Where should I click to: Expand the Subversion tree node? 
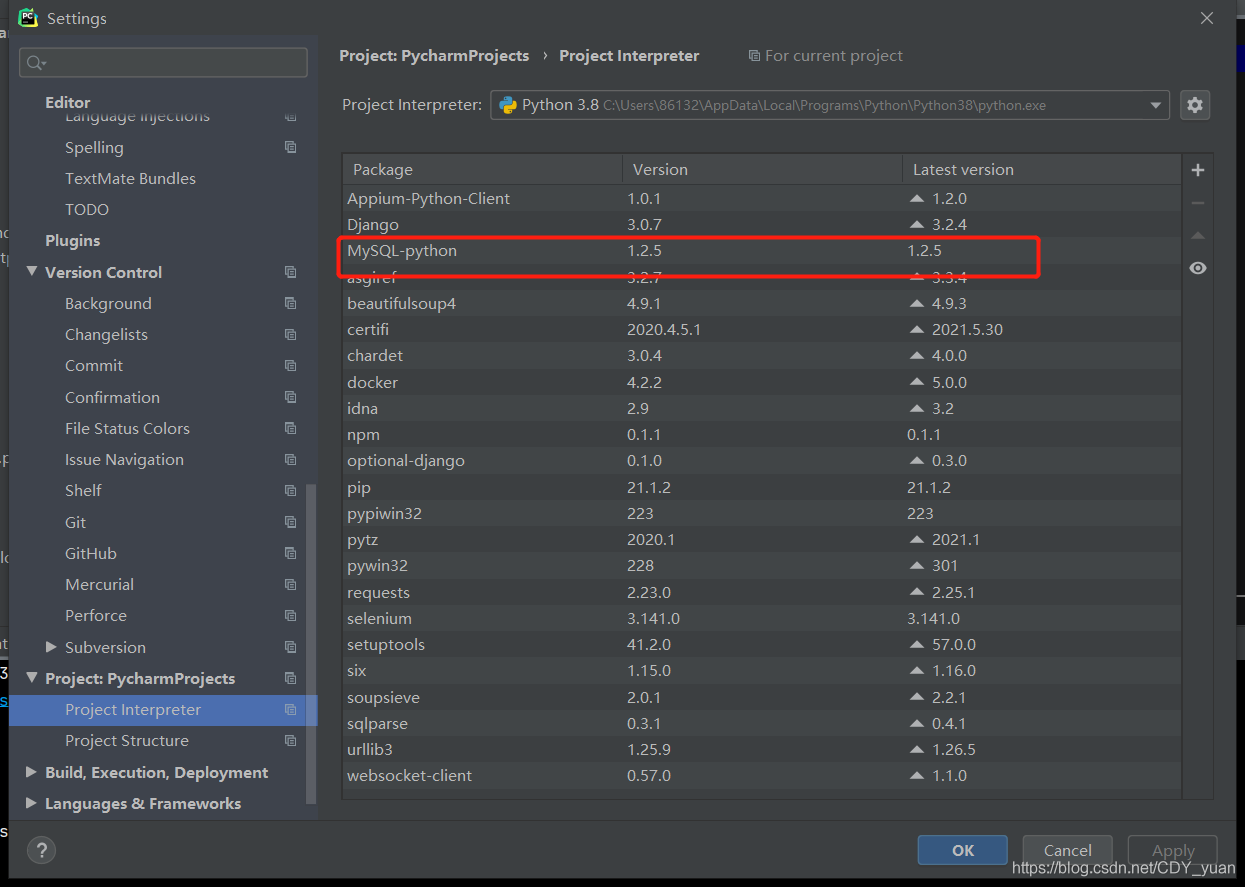51,647
